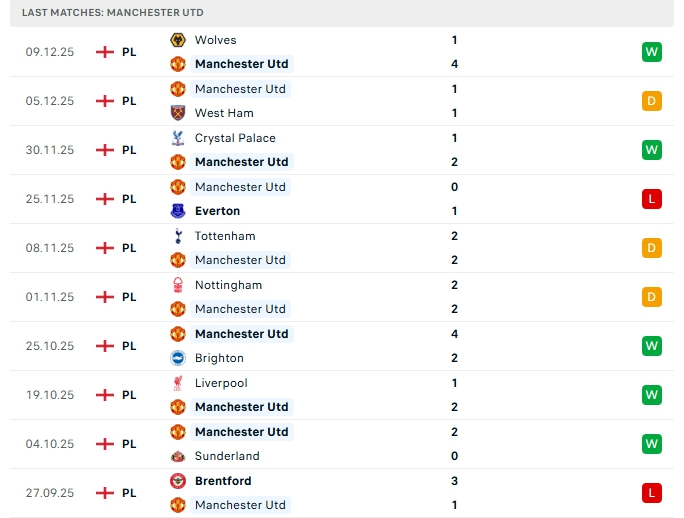Click the Tottenham cockerel crest
The height and width of the screenshot is (518, 684).
click(178, 236)
